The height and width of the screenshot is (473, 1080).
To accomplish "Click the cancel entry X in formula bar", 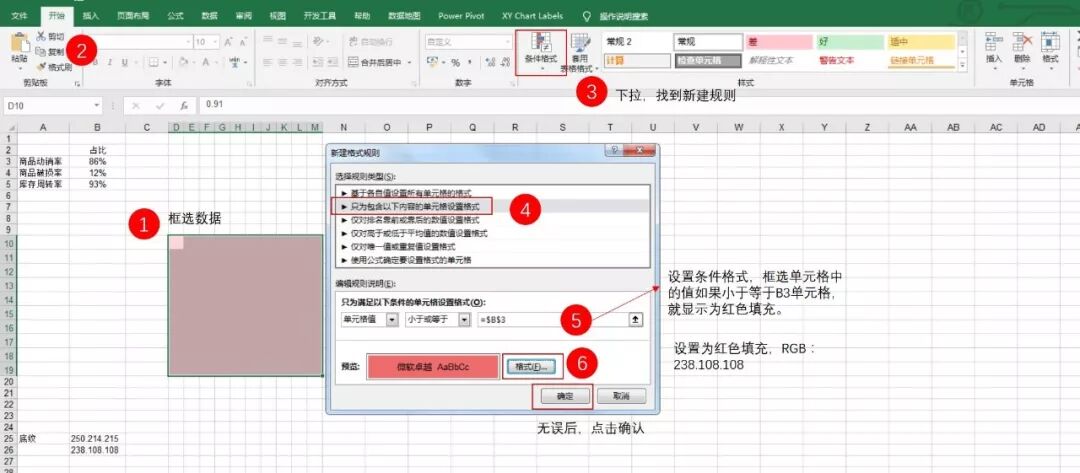I will click(x=136, y=106).
